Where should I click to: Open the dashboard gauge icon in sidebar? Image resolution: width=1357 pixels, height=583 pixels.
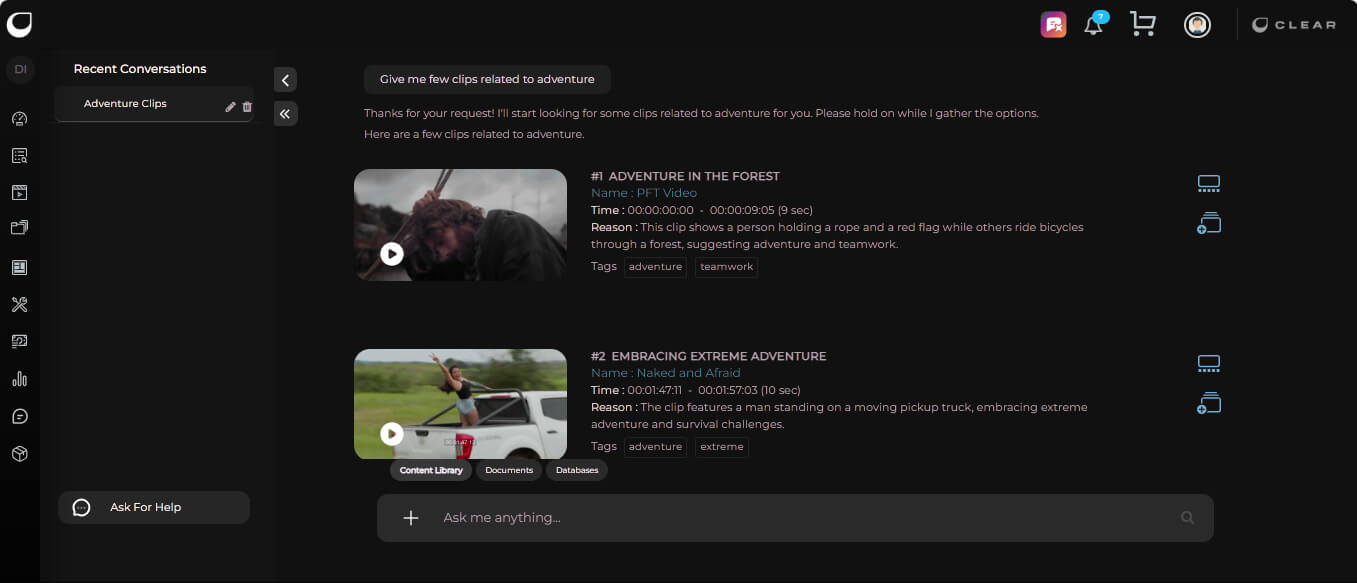coord(19,119)
